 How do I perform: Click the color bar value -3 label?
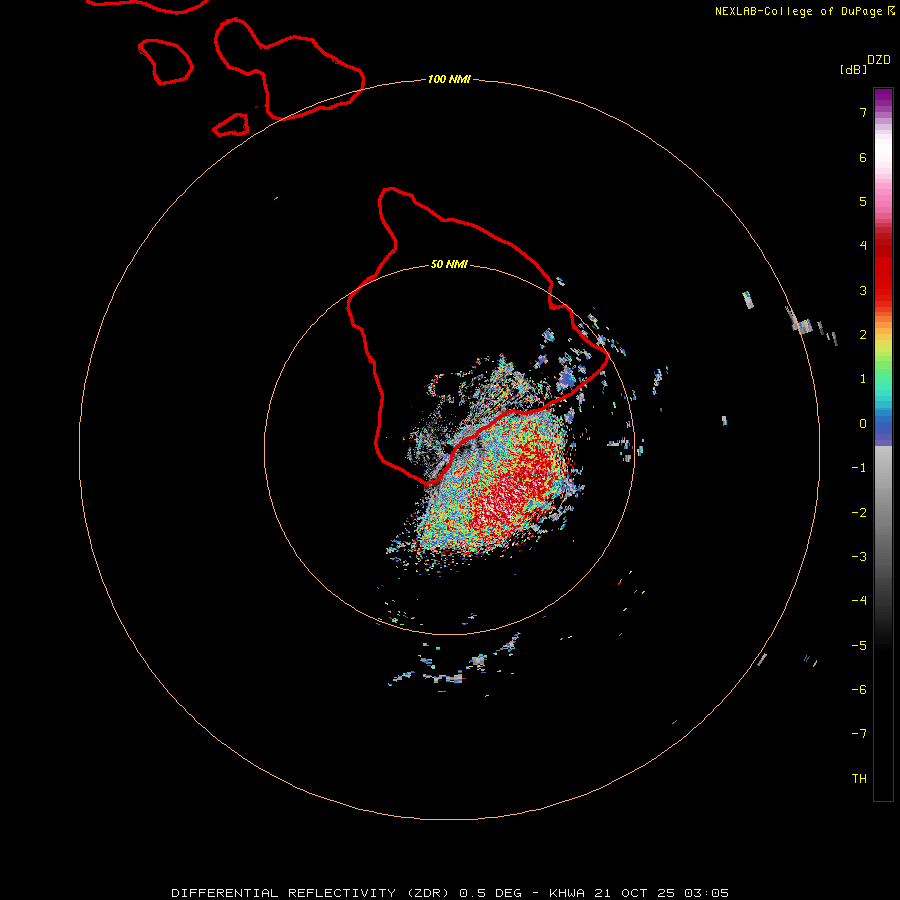tap(859, 557)
